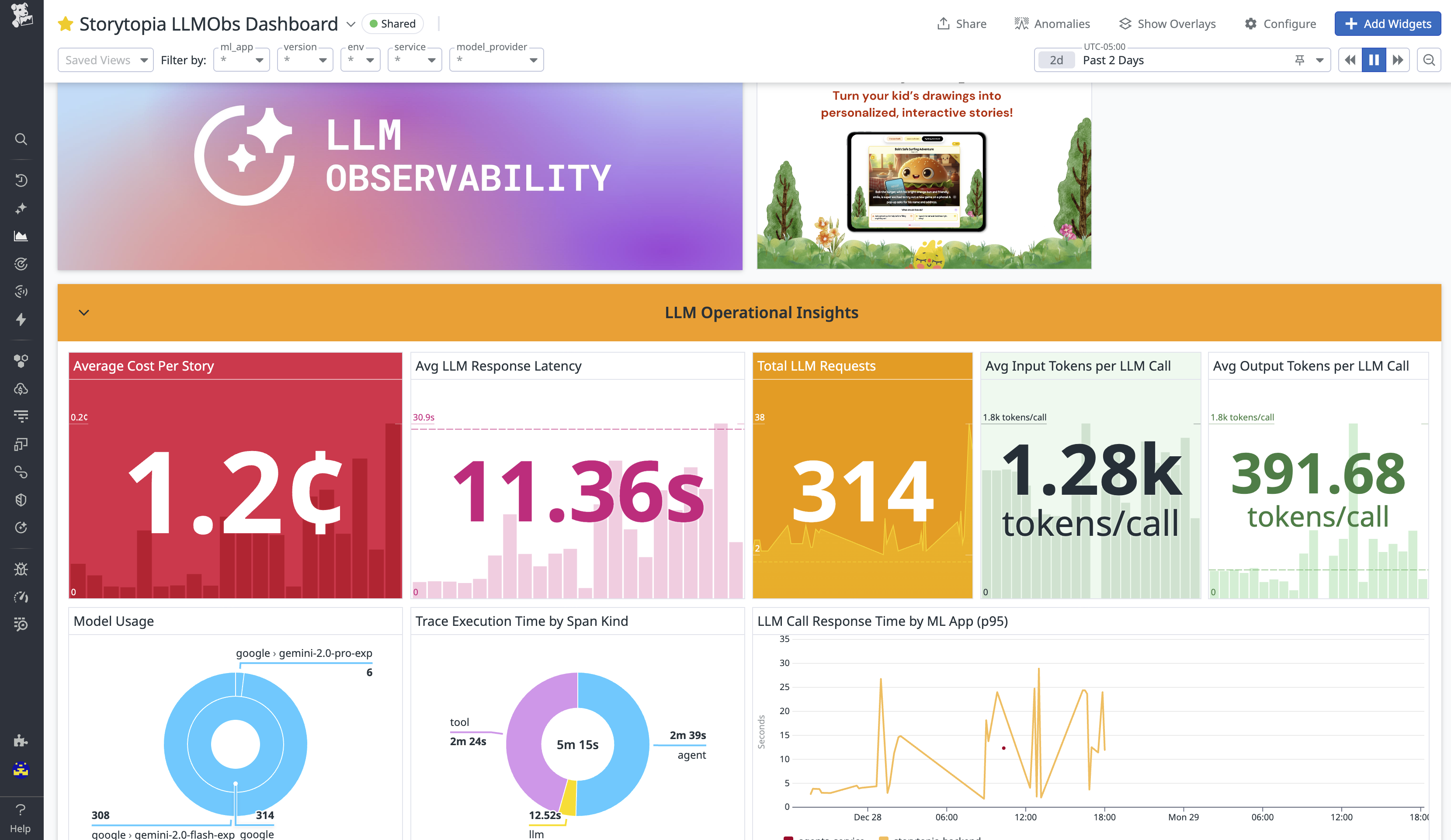Viewport: 1451px width, 840px height.
Task: Open the bug tracking icon in sidebar
Action: (x=21, y=569)
